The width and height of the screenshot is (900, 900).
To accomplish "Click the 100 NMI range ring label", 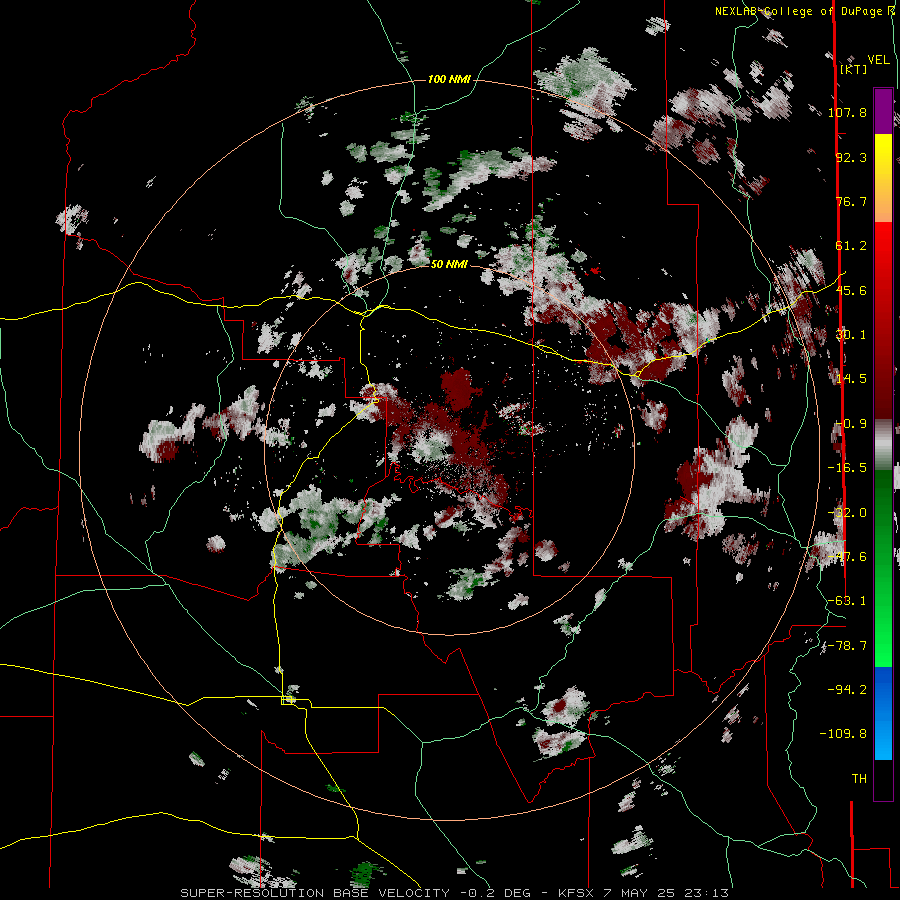I will click(449, 79).
